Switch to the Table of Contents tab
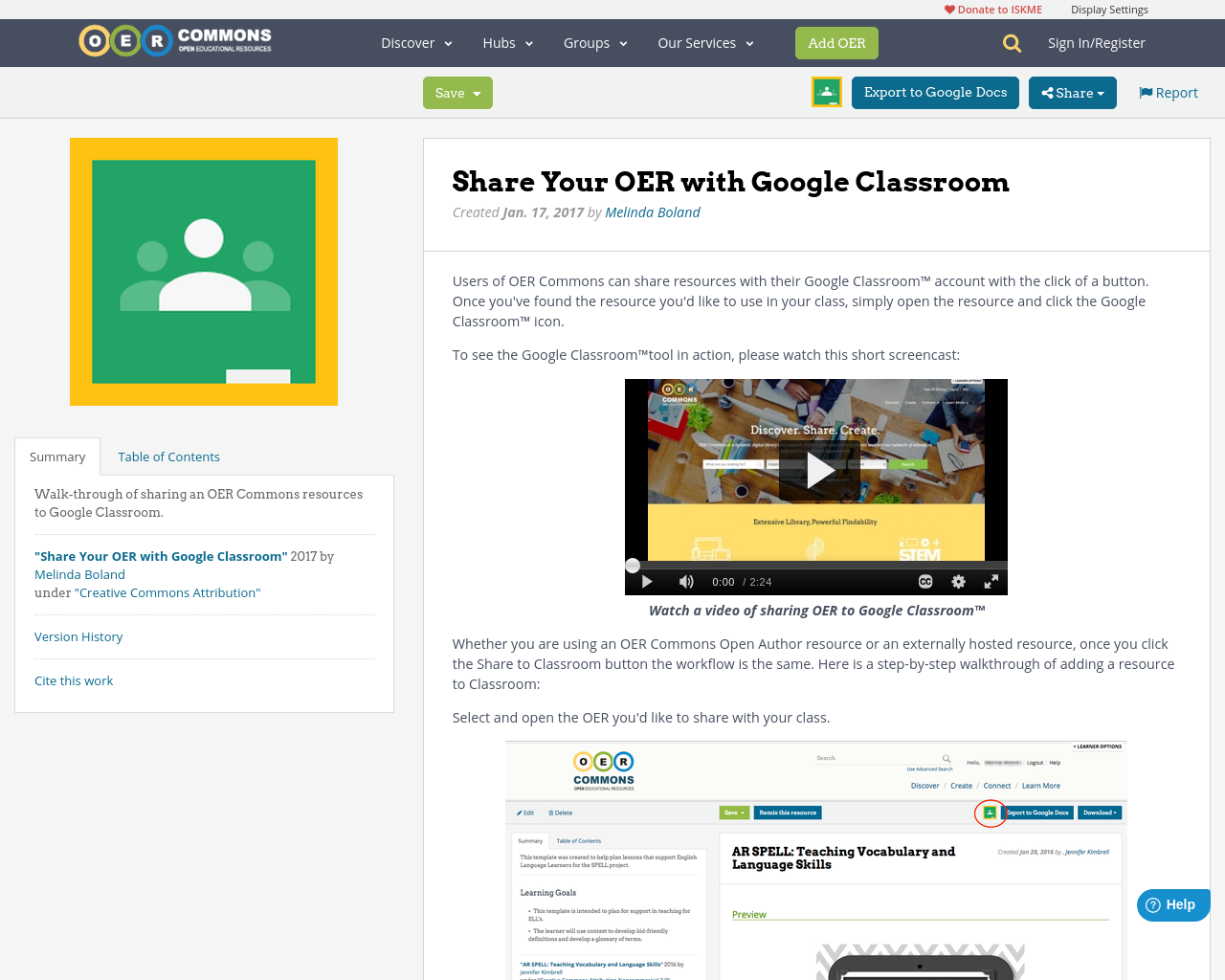 point(168,456)
